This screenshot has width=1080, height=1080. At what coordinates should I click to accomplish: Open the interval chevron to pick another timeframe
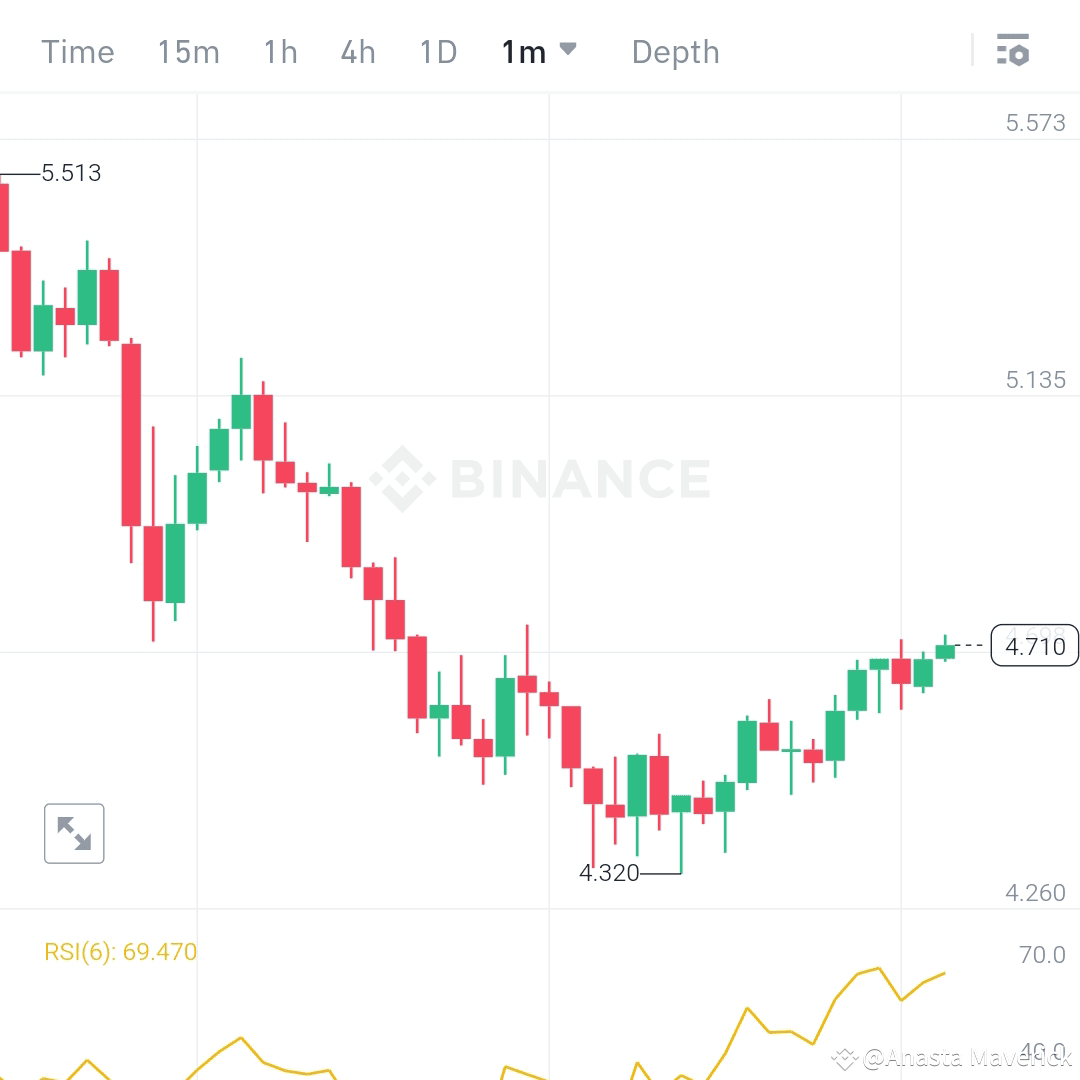(570, 50)
